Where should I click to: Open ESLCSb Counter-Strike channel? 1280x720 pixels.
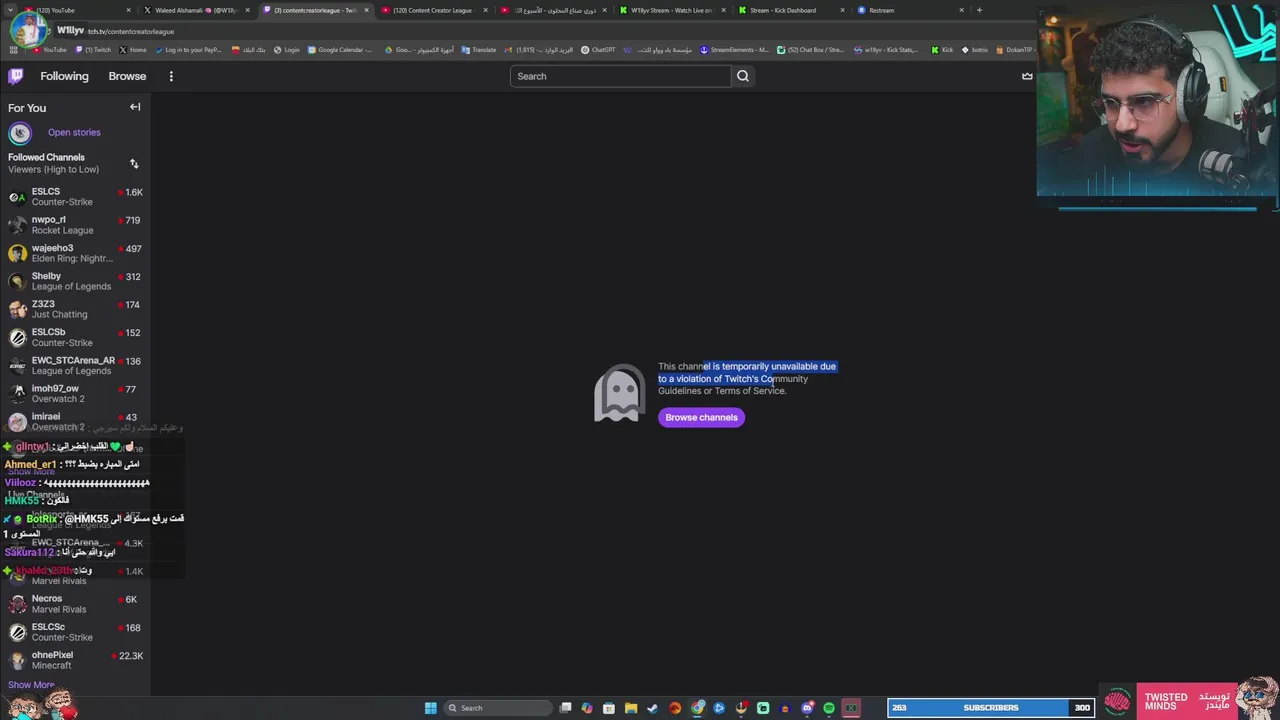[75, 337]
